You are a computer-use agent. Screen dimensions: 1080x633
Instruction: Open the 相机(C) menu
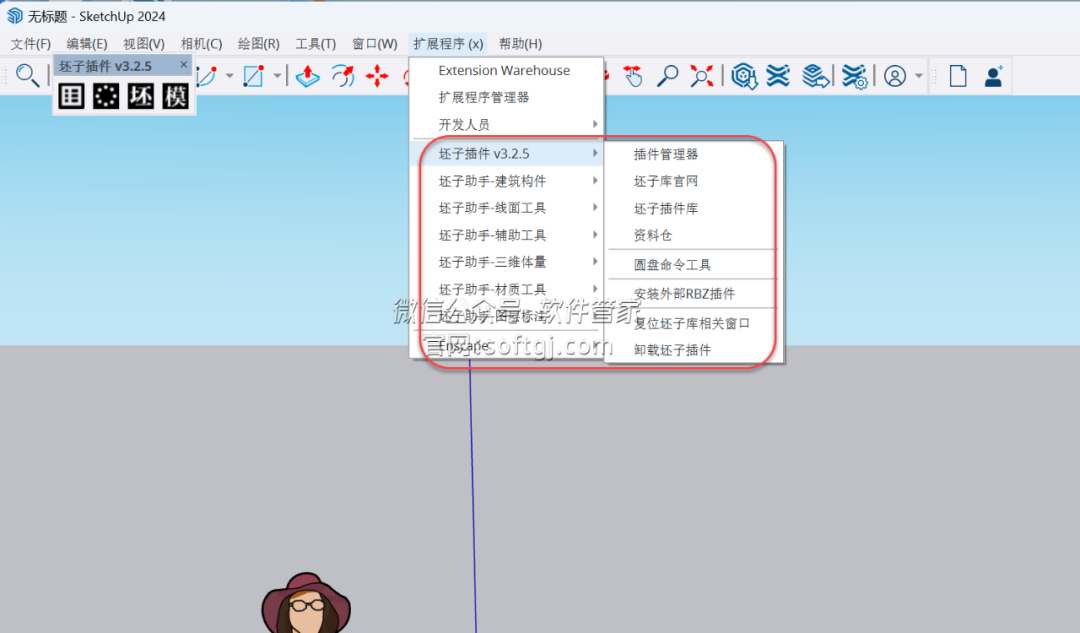click(201, 44)
